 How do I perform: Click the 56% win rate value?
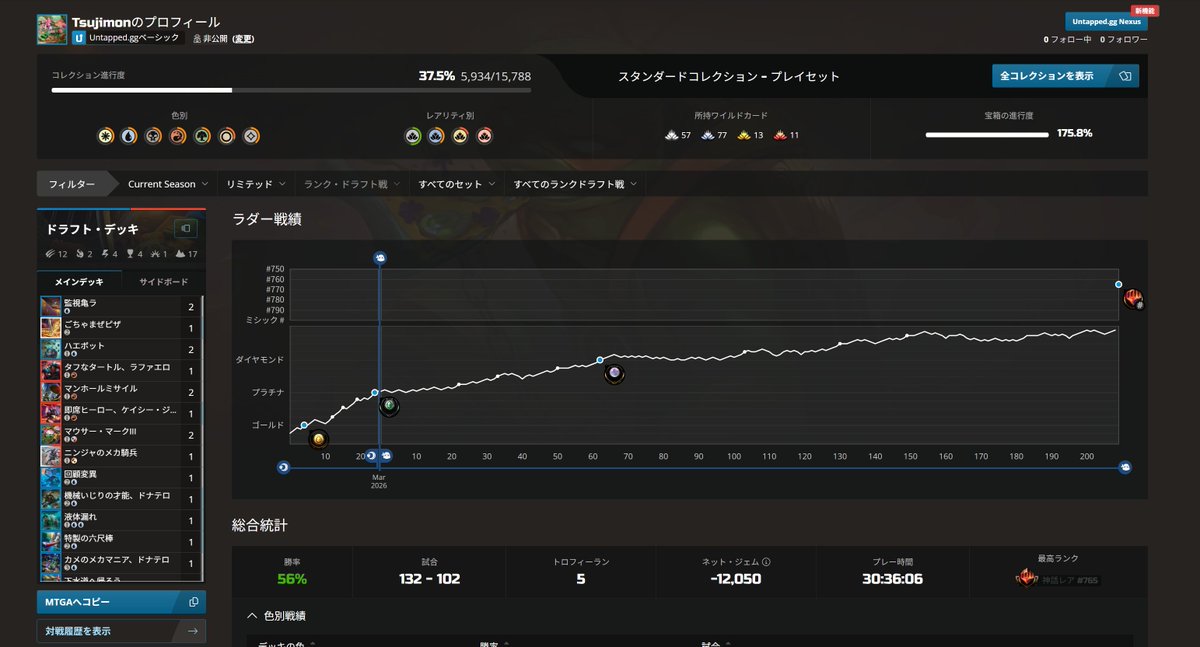pos(292,579)
